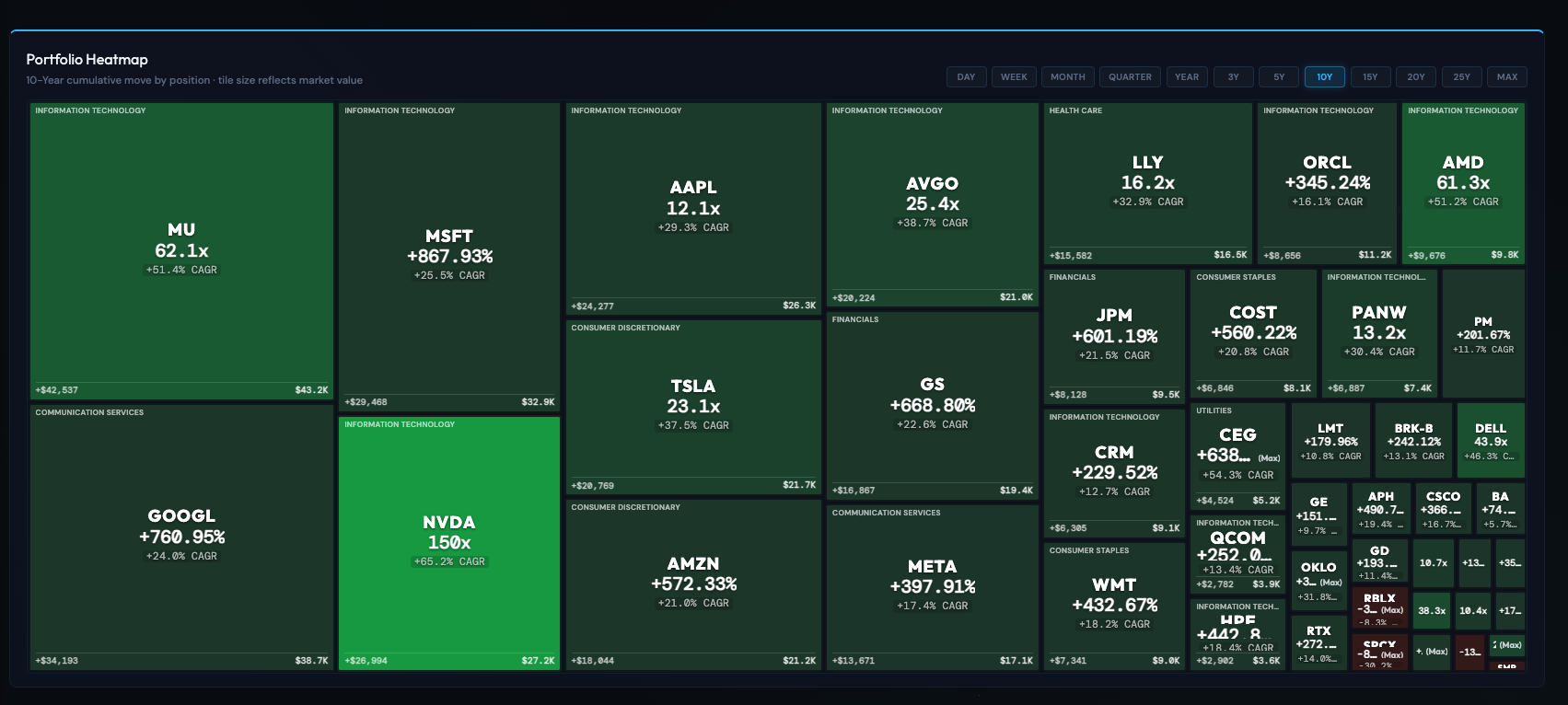This screenshot has width=1568, height=705.
Task: Open the HPE tile
Action: tap(1237, 634)
